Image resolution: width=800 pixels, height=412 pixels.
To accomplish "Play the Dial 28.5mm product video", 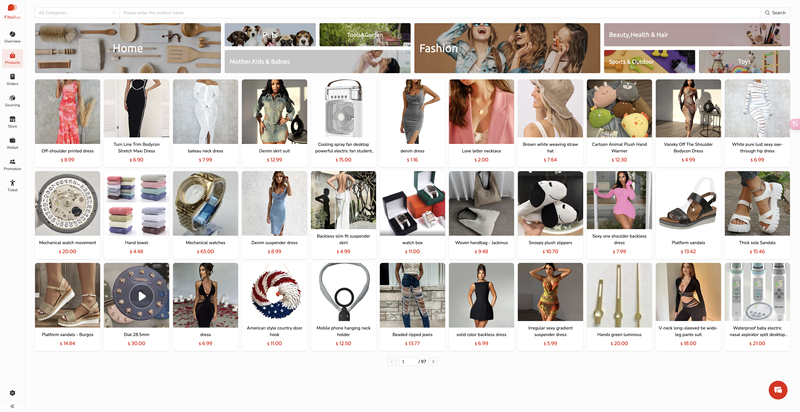I will pyautogui.click(x=142, y=296).
